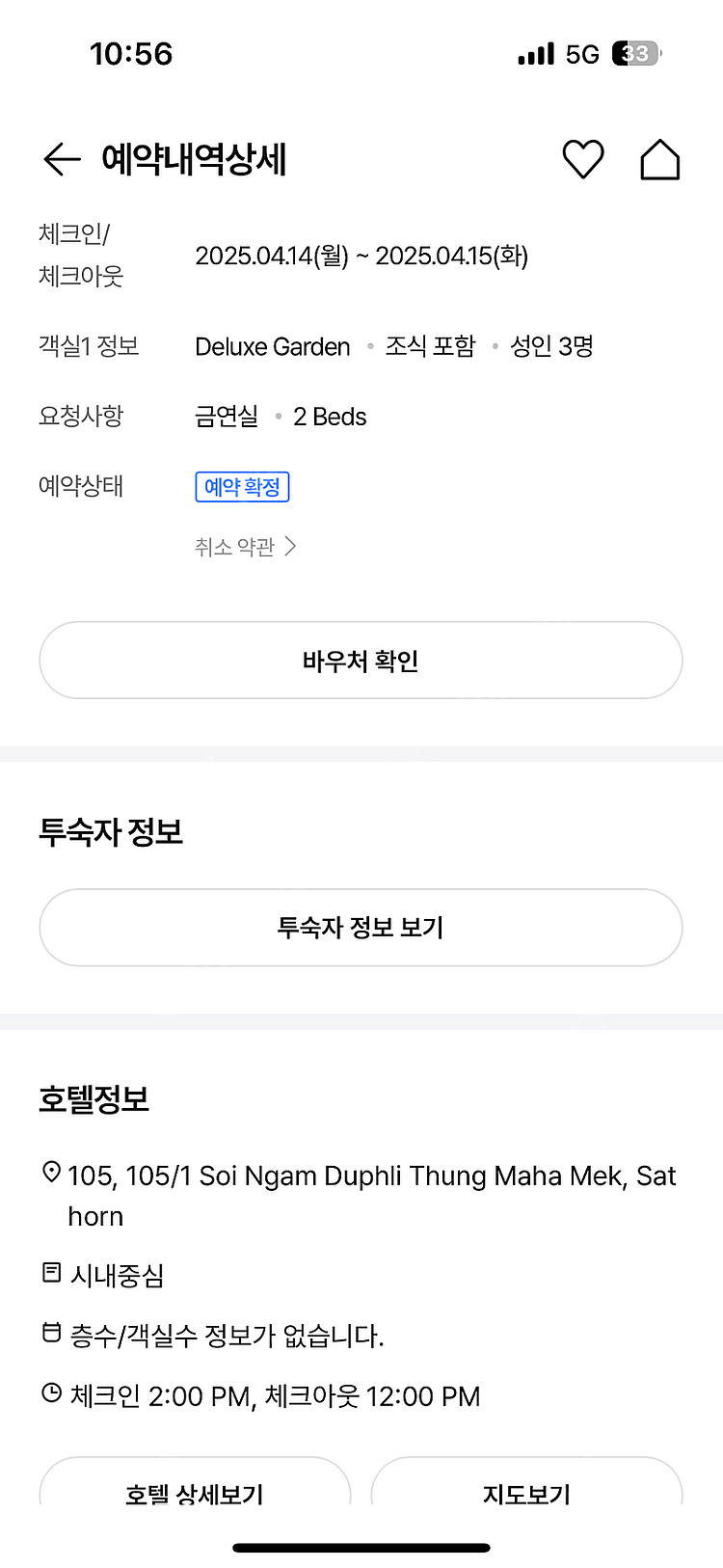Open 호텔 상세보기 hotel details
723x1568 pixels.
point(195,1491)
